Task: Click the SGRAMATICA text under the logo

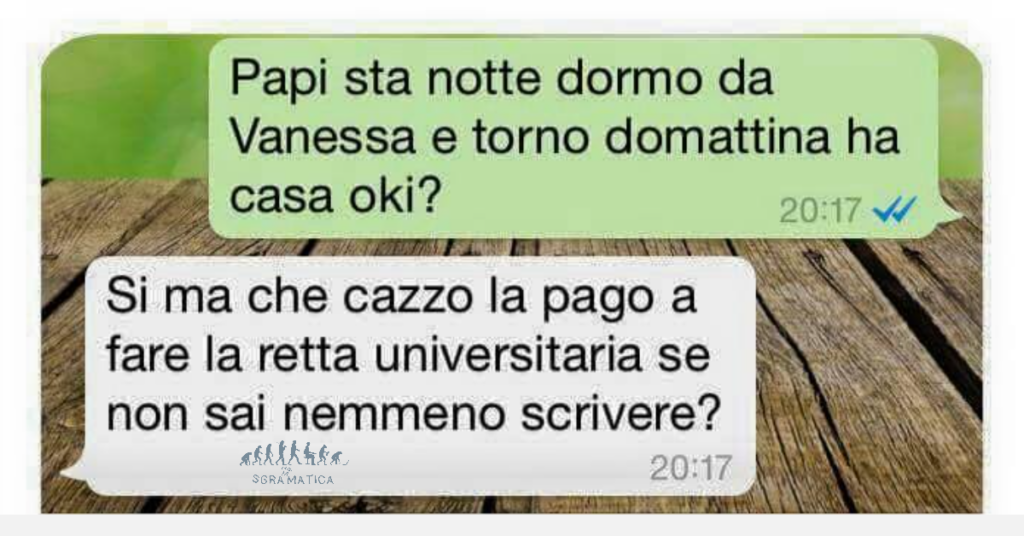Action: point(293,479)
